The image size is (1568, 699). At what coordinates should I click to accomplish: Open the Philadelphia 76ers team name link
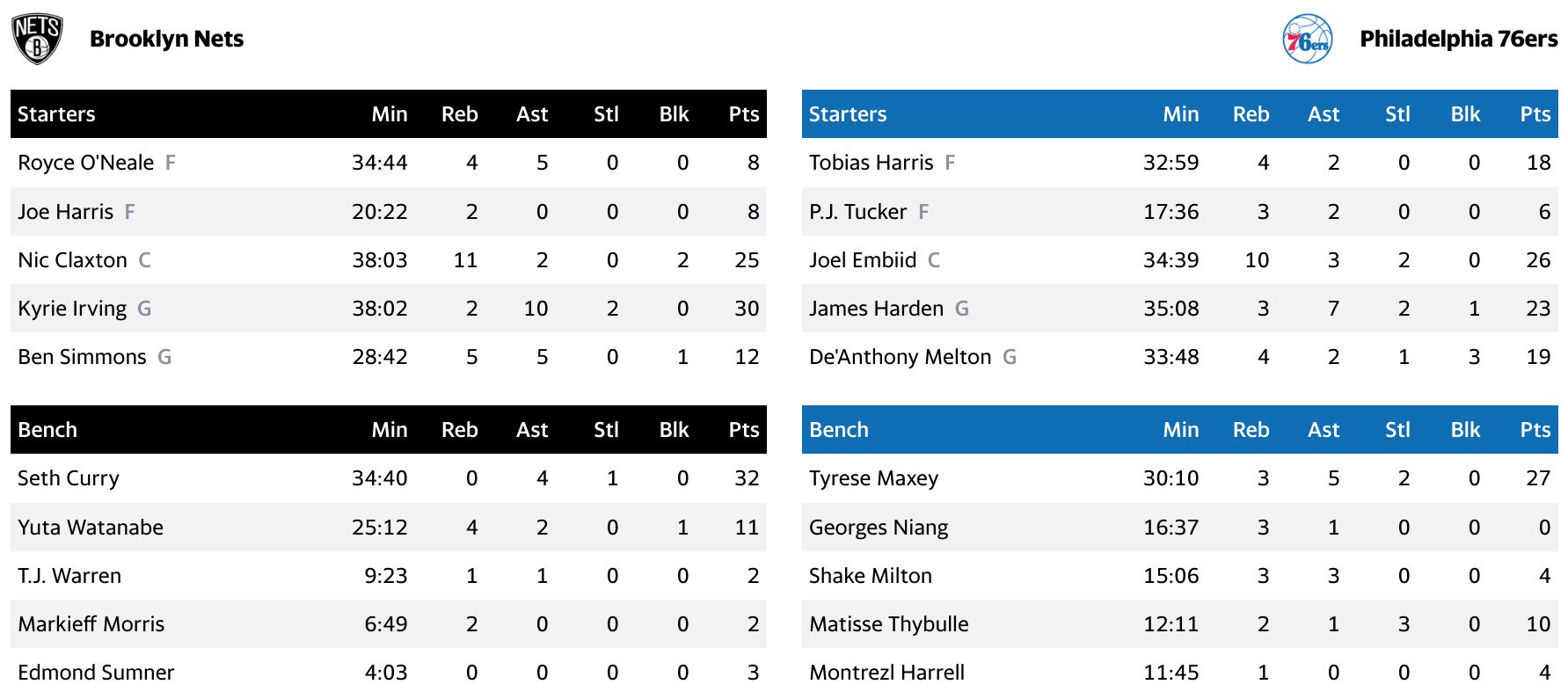(1458, 39)
